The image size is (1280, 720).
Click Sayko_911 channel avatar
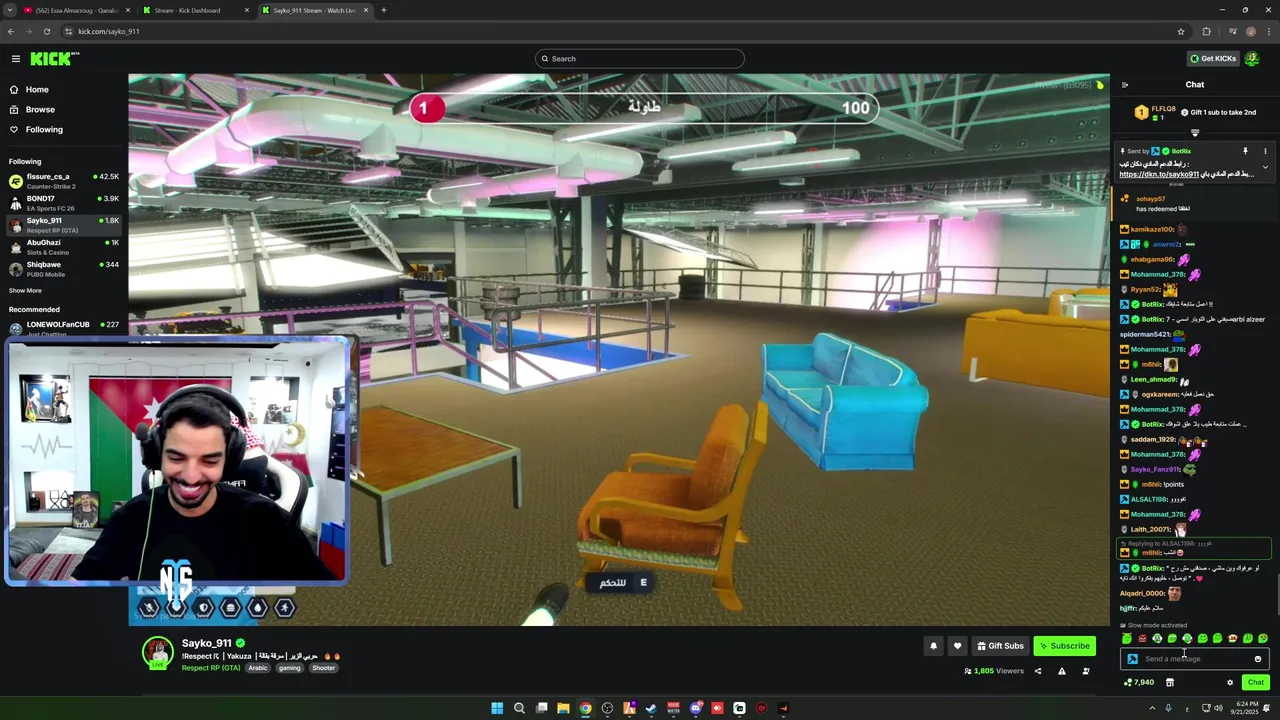[x=158, y=652]
